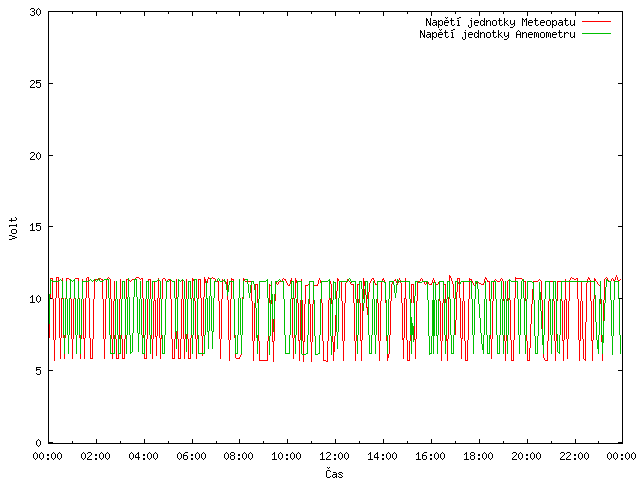This screenshot has width=640, height=480.
Task: Click the y-axis value 10
Action: click(36, 299)
